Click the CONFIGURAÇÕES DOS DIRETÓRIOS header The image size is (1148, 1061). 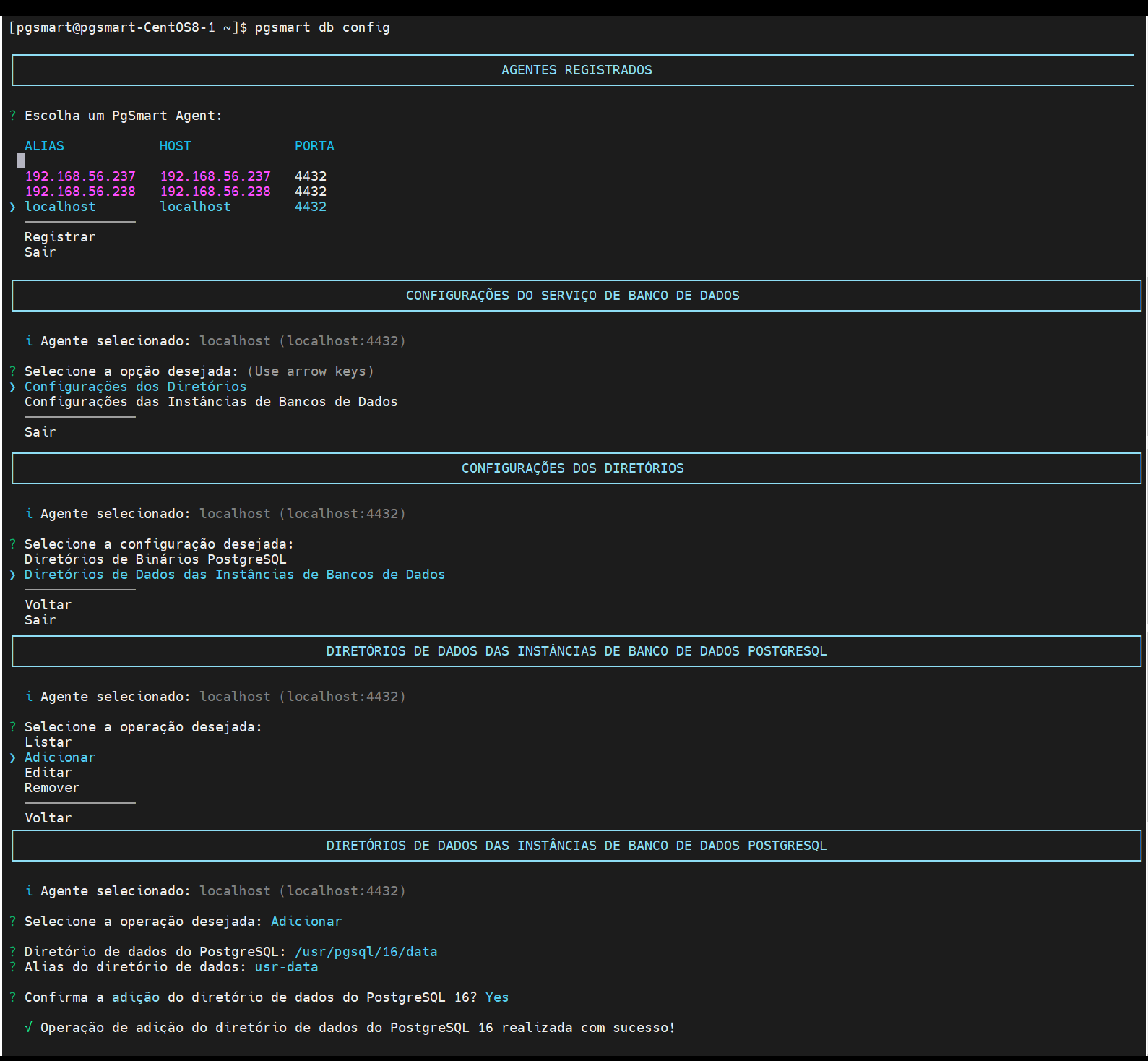point(573,468)
